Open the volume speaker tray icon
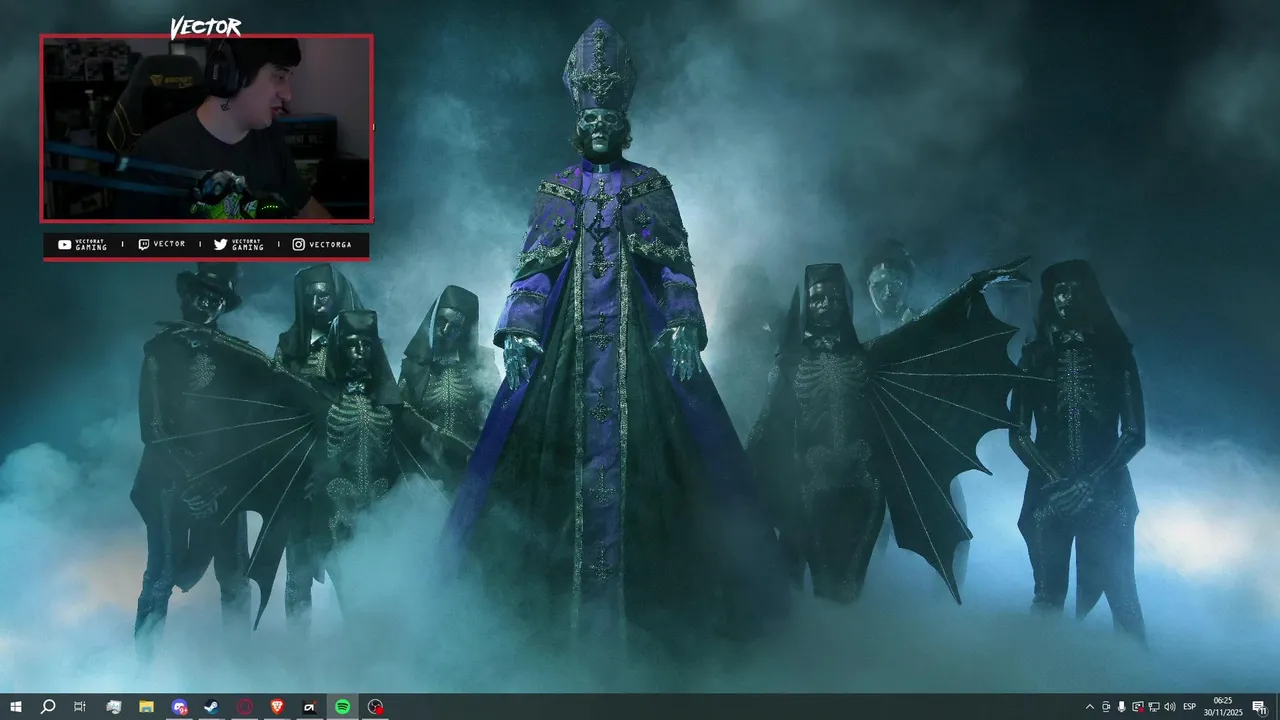 (x=1170, y=707)
